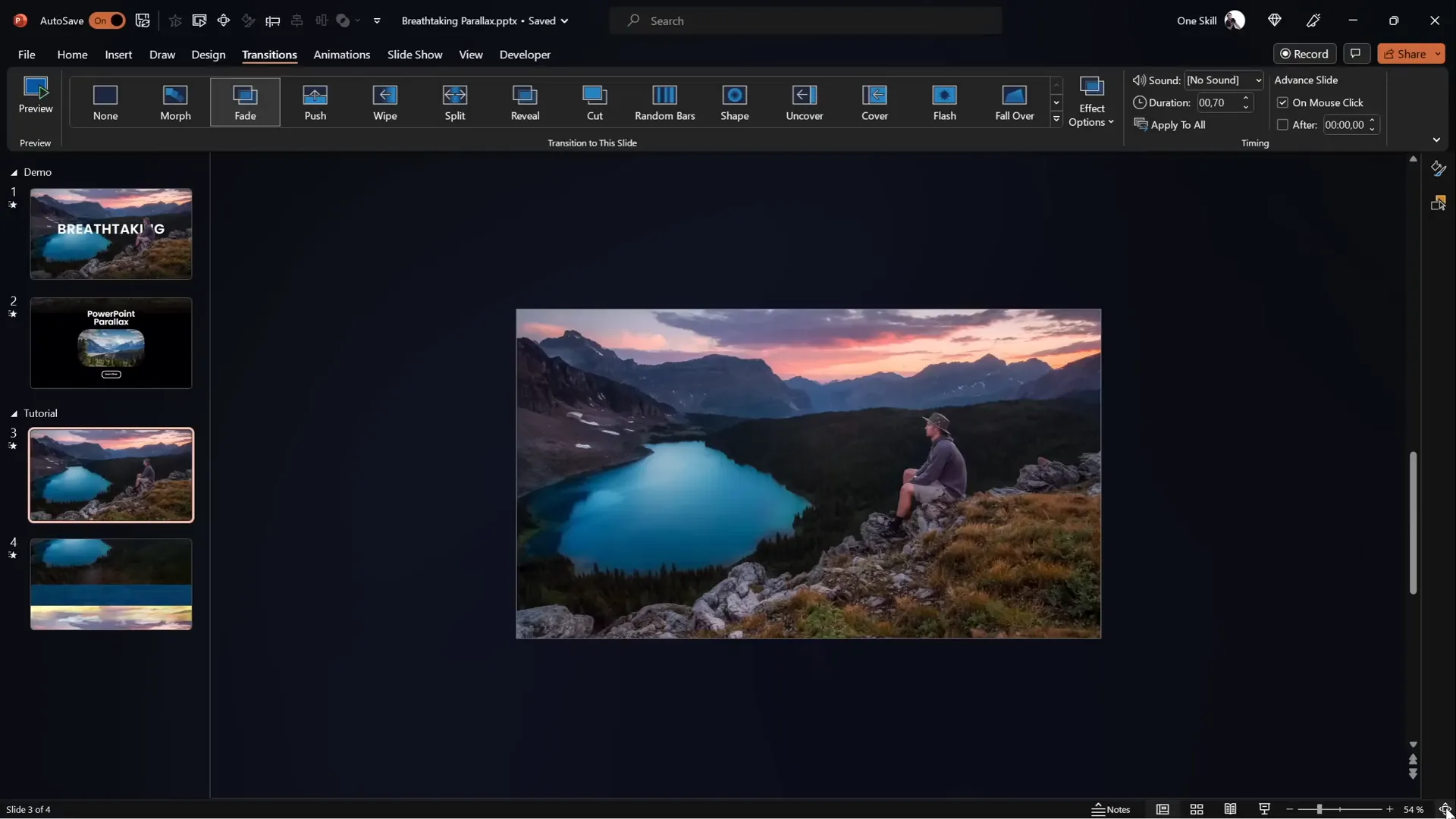The height and width of the screenshot is (819, 1456).
Task: Select slide 4 thumbnail under Tutorial
Action: click(x=111, y=583)
